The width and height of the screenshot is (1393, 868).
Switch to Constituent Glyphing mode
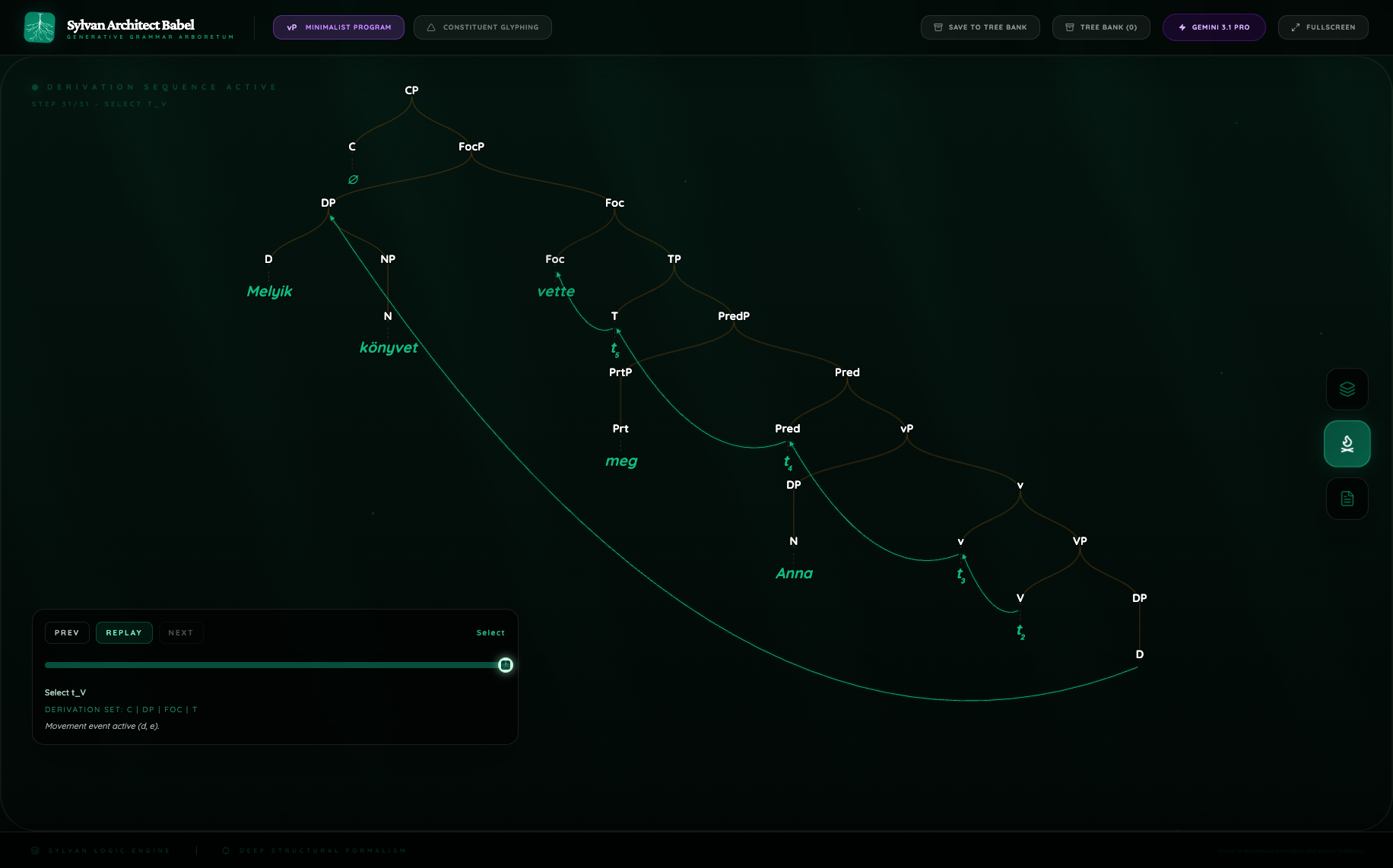[x=482, y=27]
